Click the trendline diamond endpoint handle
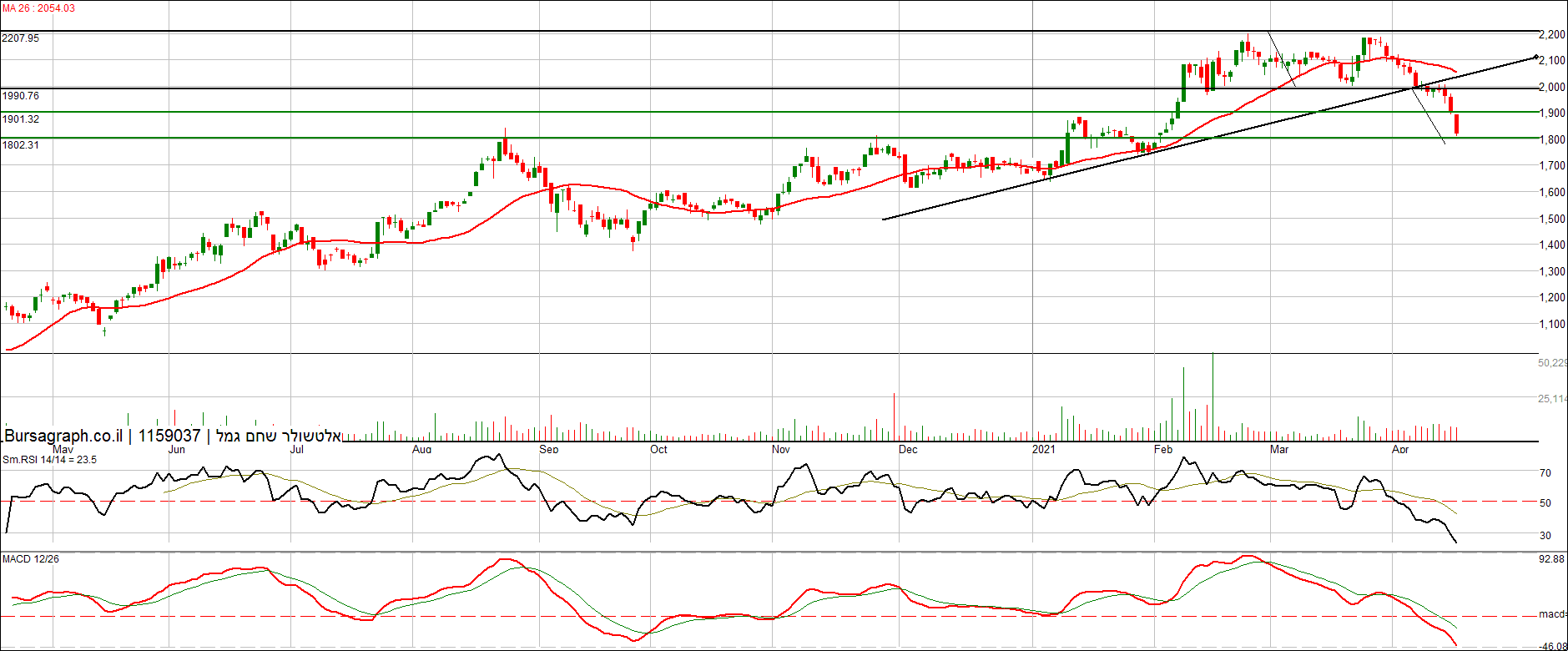 (x=1536, y=58)
